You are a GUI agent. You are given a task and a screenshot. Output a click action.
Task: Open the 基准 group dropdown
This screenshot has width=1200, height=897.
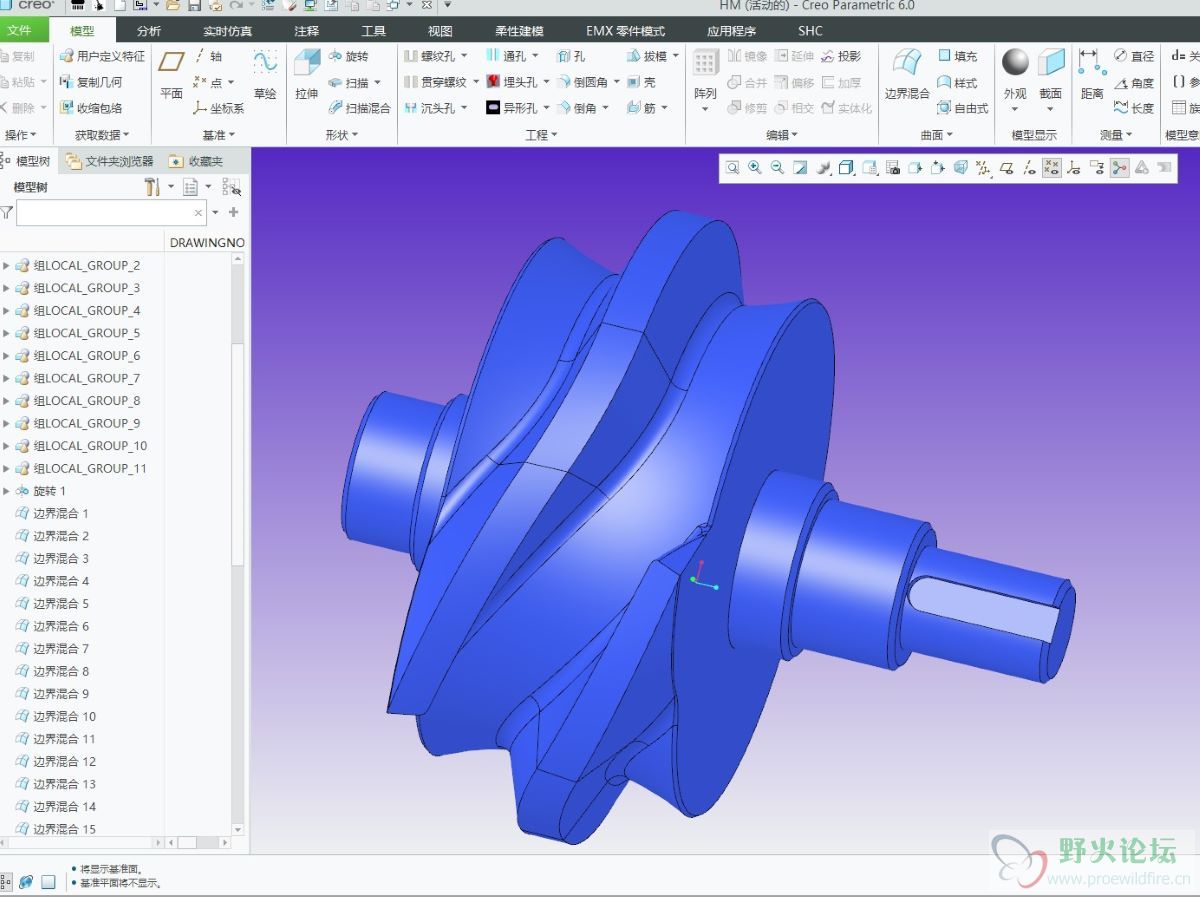click(x=219, y=134)
